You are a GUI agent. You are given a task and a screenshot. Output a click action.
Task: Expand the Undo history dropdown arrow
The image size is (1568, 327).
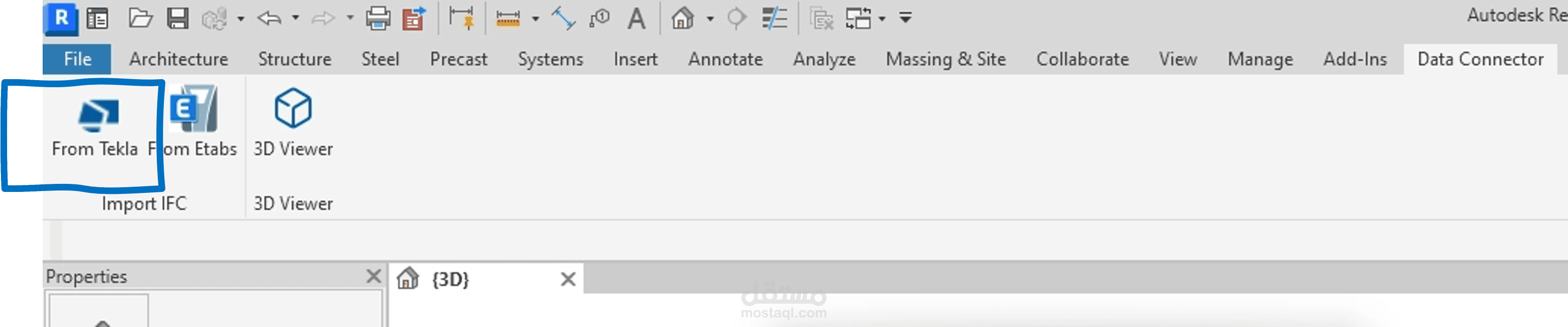pos(295,18)
